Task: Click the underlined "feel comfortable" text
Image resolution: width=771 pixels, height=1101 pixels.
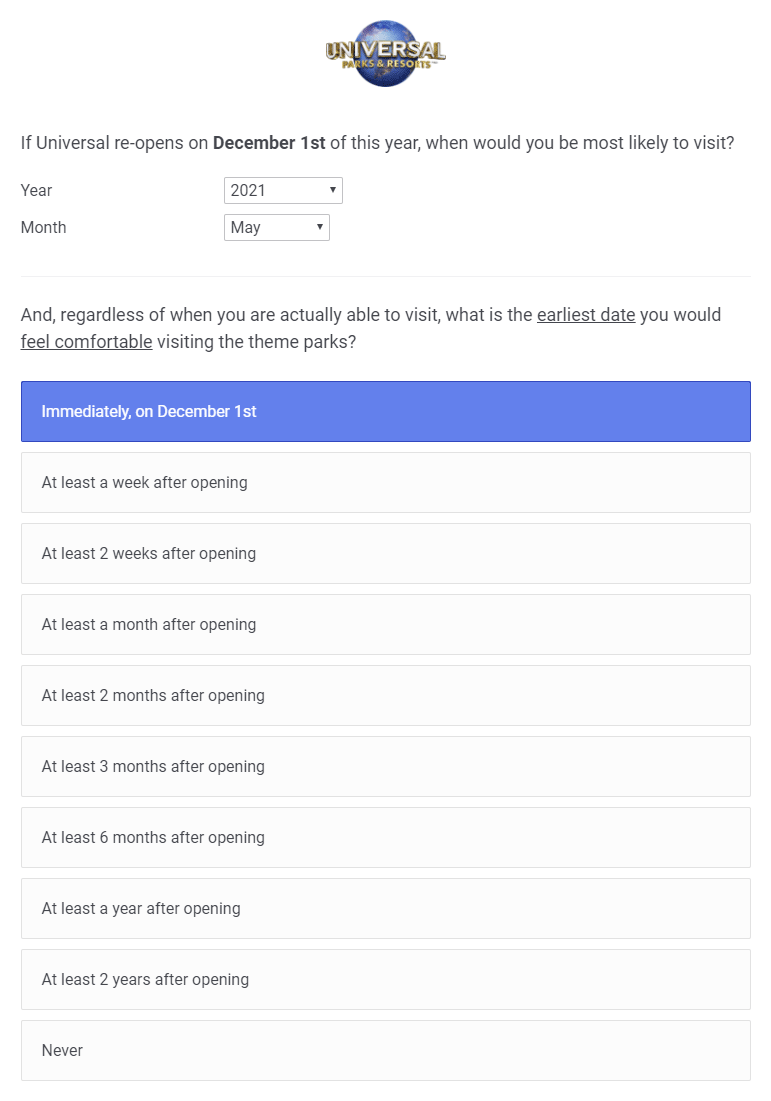Action: (x=86, y=341)
